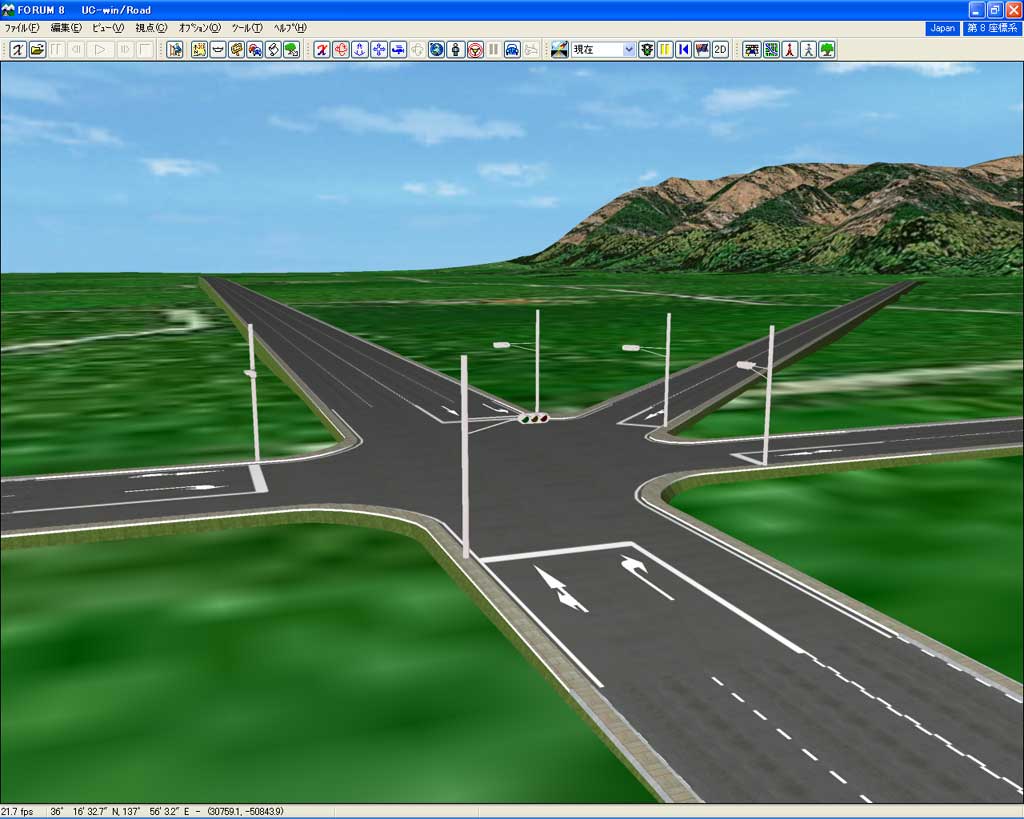The width and height of the screenshot is (1024, 819).
Task: Switch to 2D view button
Action: coord(720,50)
